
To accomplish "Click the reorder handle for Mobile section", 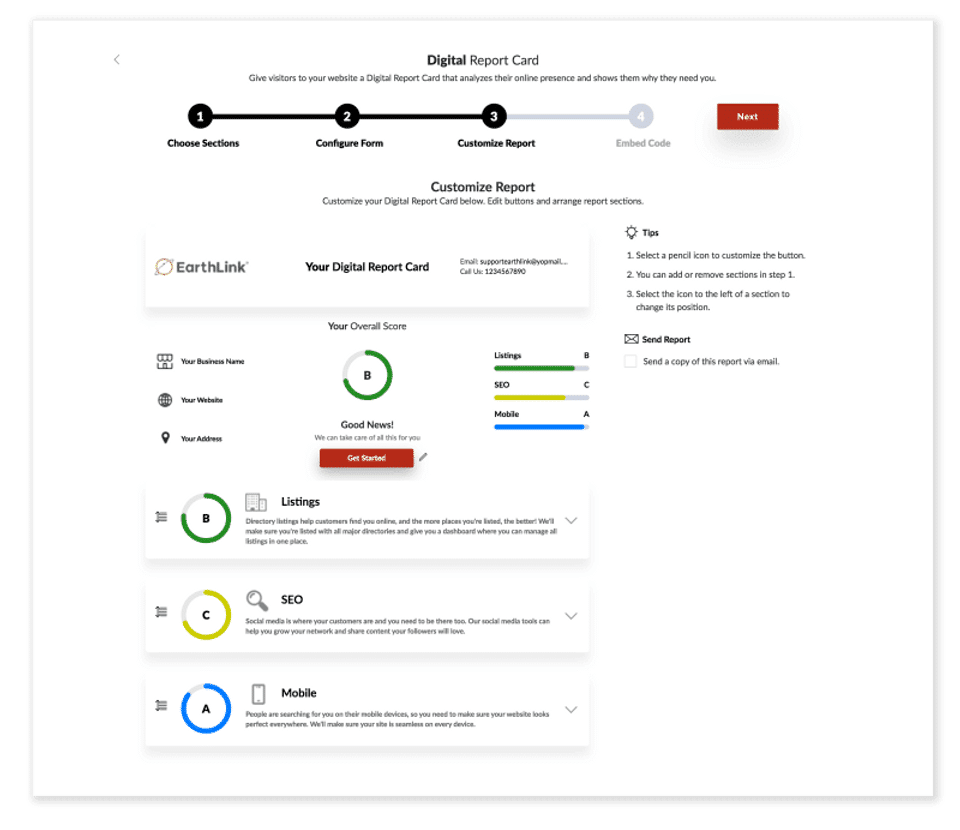I will (x=161, y=705).
